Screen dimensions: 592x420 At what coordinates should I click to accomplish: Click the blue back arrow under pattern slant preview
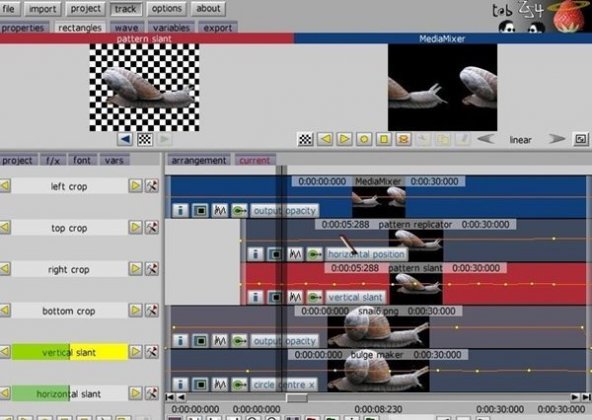125,139
